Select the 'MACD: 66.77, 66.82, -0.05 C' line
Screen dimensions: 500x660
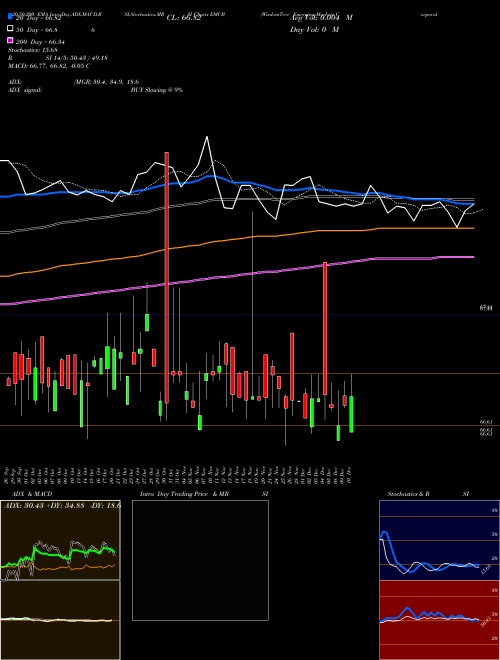pos(49,66)
